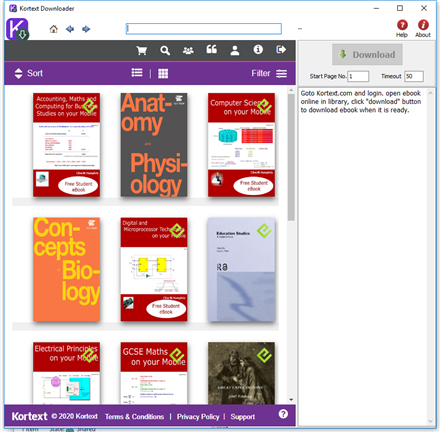Open the Help icon
This screenshot has width=440, height=432.
coord(402,28)
